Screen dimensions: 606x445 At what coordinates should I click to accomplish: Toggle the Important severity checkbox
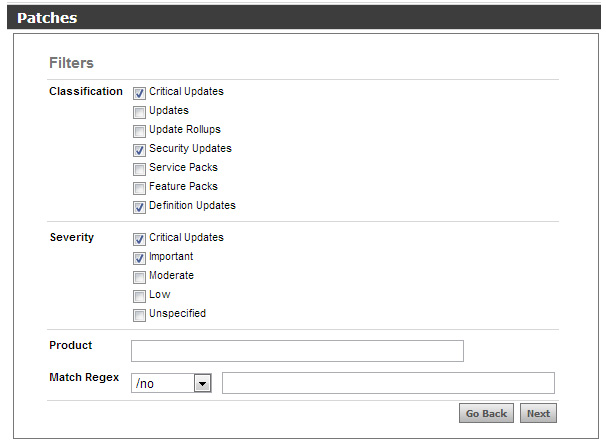pos(139,258)
